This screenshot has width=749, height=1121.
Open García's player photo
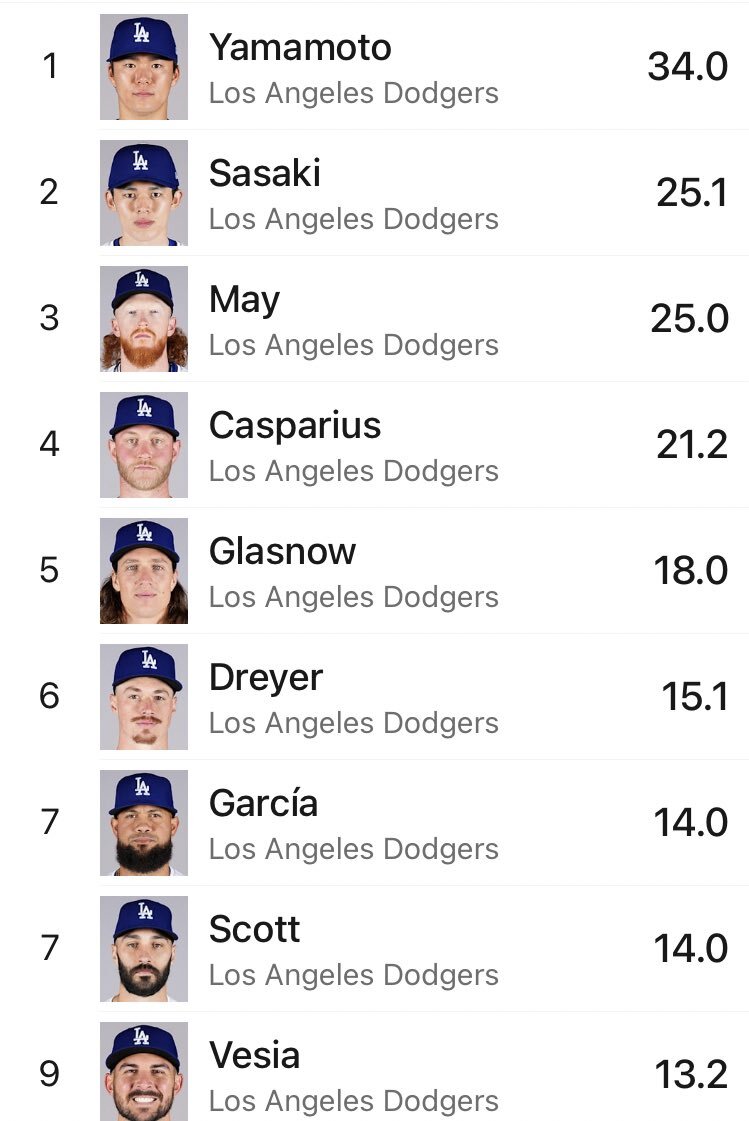[144, 823]
